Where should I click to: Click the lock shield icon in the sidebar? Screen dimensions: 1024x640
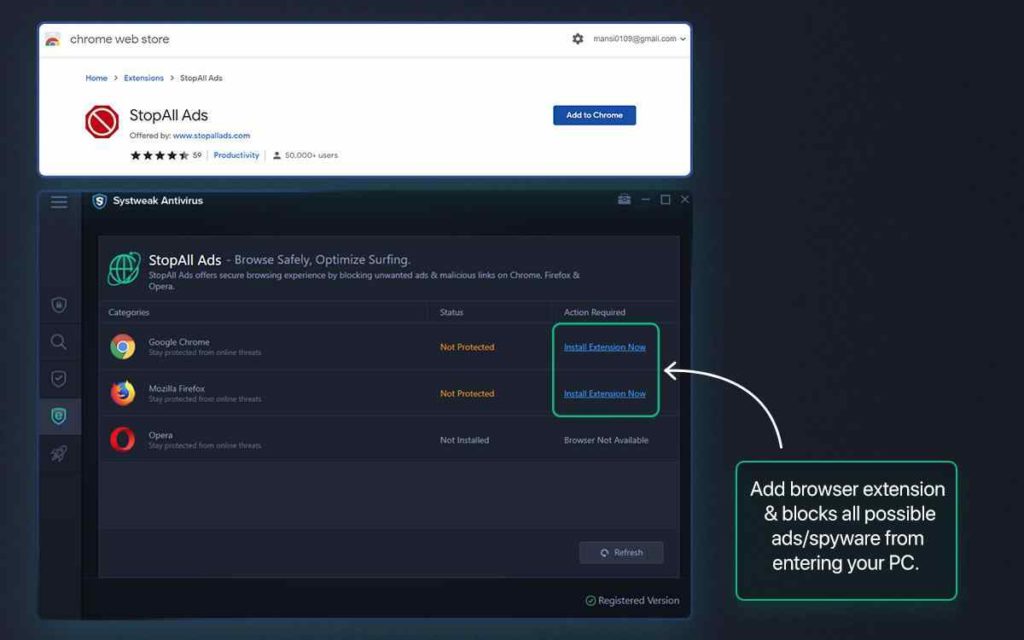pyautogui.click(x=59, y=305)
